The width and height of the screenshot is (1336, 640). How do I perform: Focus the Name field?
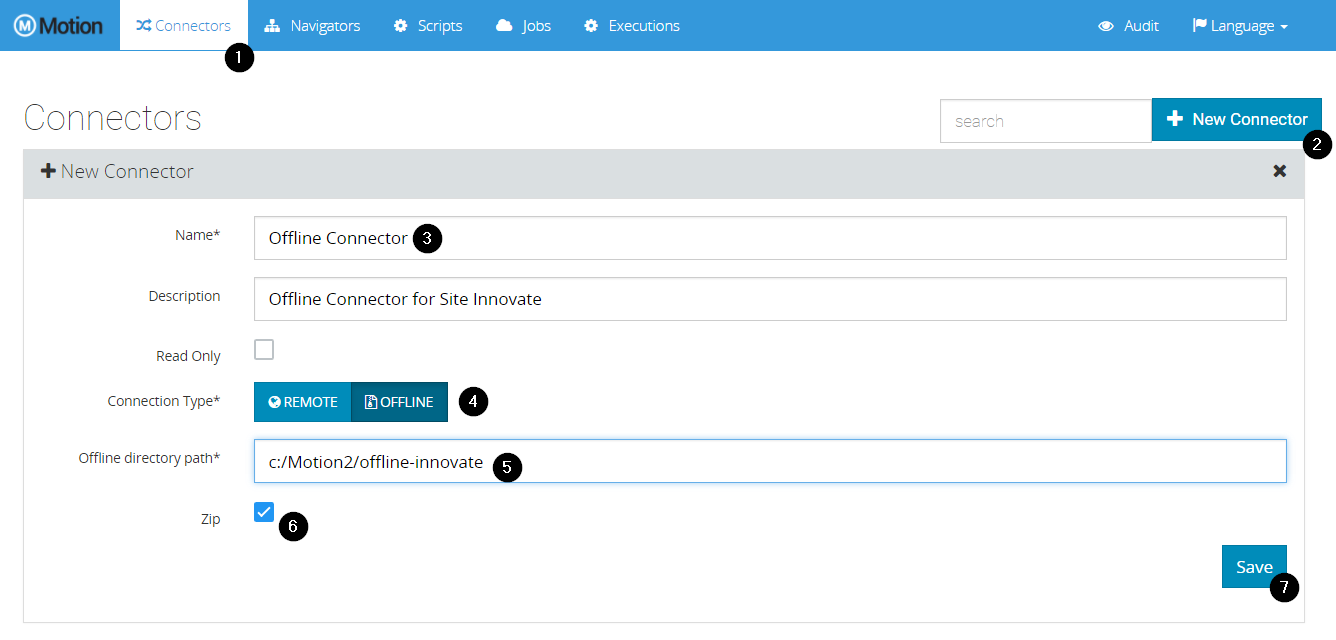pos(770,238)
